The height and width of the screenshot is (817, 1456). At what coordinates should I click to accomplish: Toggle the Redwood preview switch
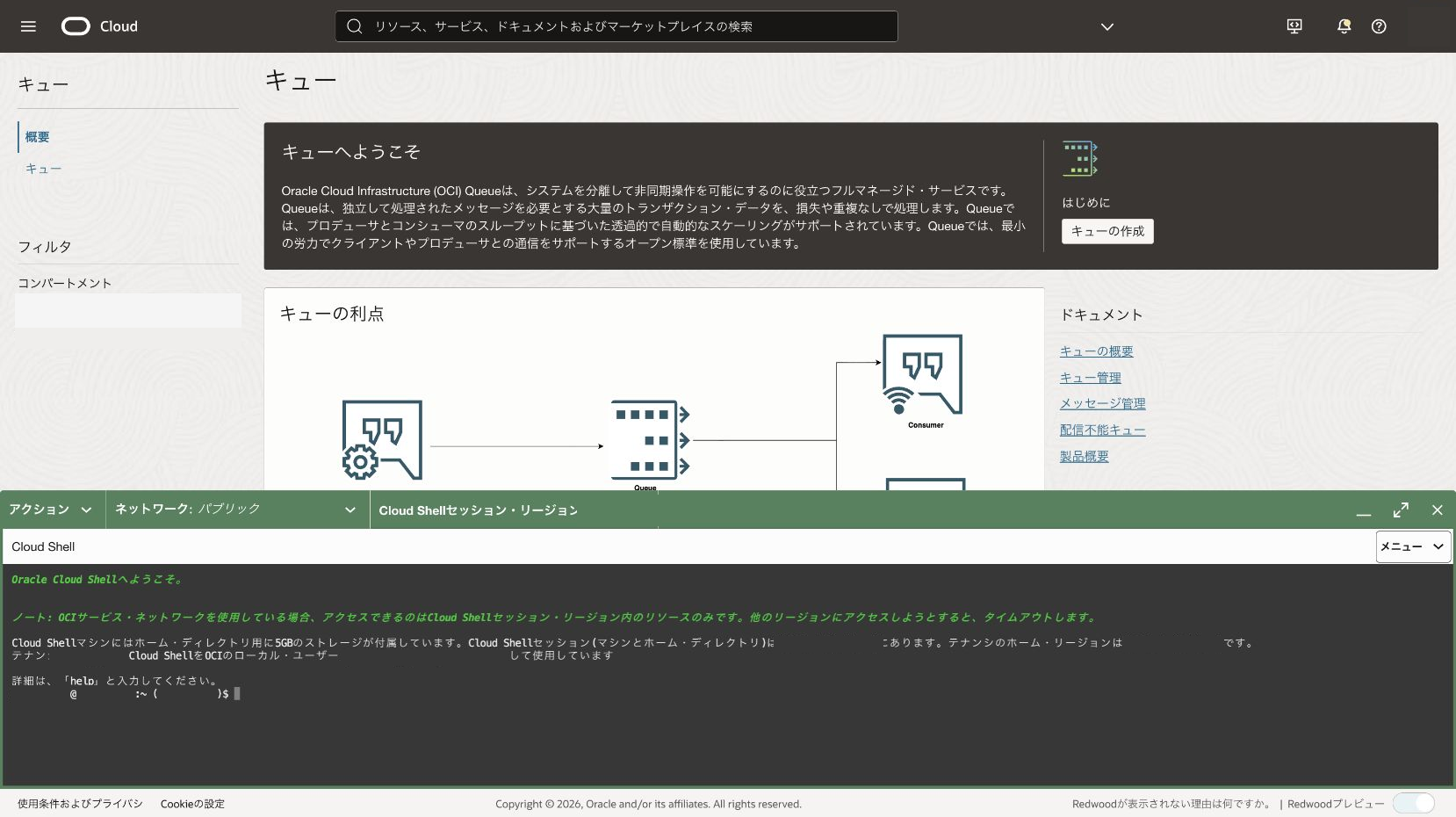(1414, 804)
